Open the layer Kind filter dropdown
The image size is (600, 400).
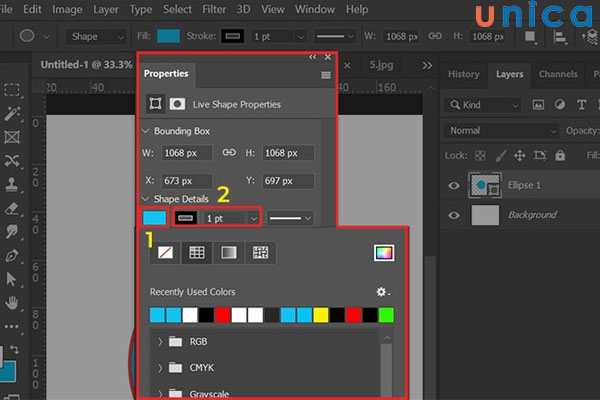pos(484,105)
